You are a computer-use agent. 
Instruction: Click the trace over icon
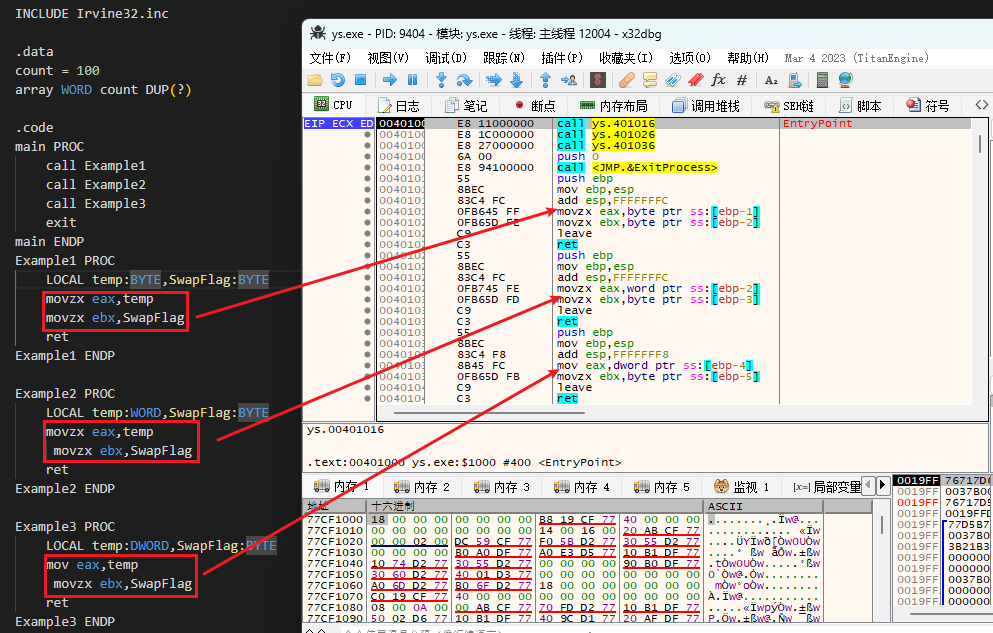click(517, 80)
